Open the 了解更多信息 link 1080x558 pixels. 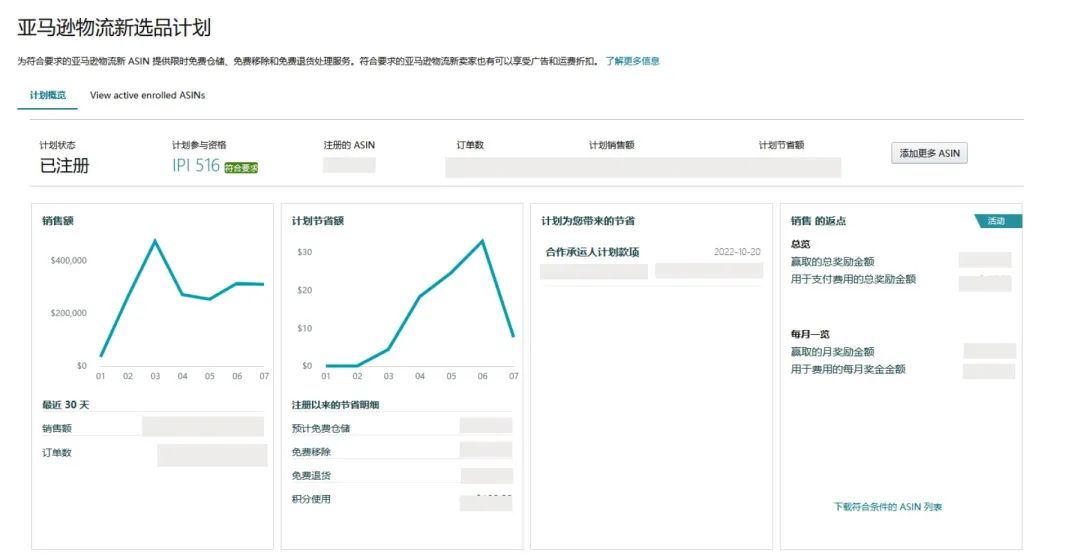point(632,61)
